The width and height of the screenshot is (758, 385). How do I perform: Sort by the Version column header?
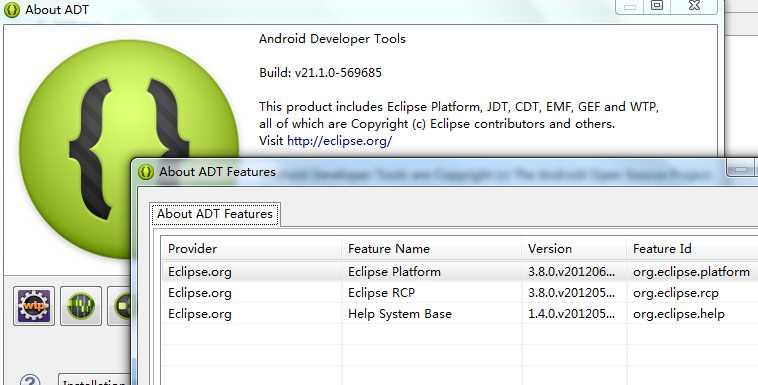pos(574,249)
